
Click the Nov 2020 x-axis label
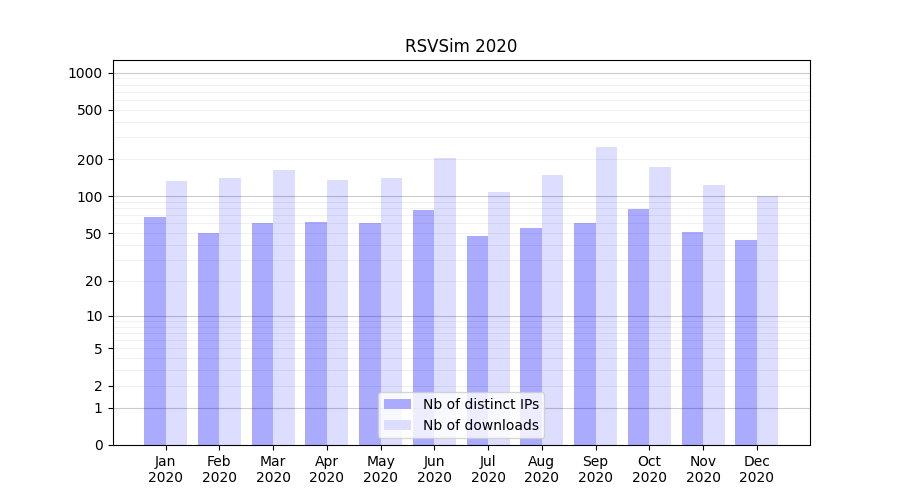[703, 469]
